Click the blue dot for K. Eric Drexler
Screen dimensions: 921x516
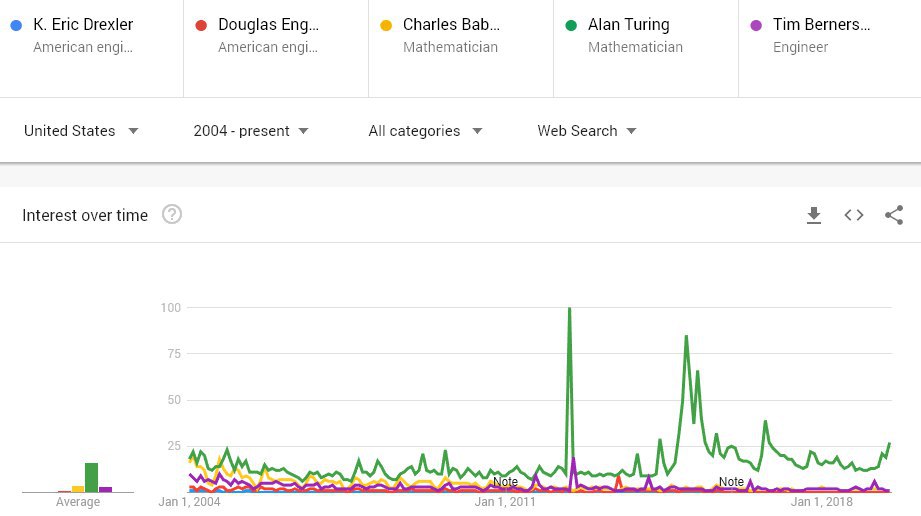point(16,25)
